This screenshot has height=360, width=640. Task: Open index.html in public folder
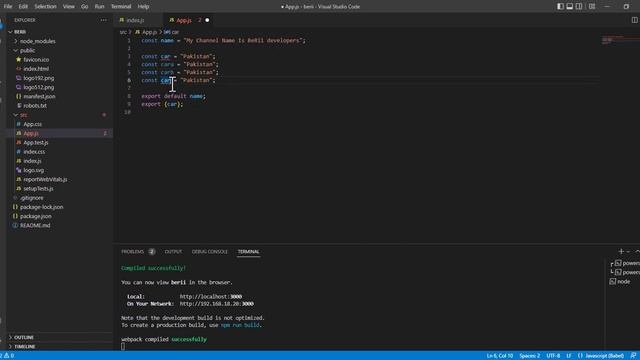coord(36,69)
